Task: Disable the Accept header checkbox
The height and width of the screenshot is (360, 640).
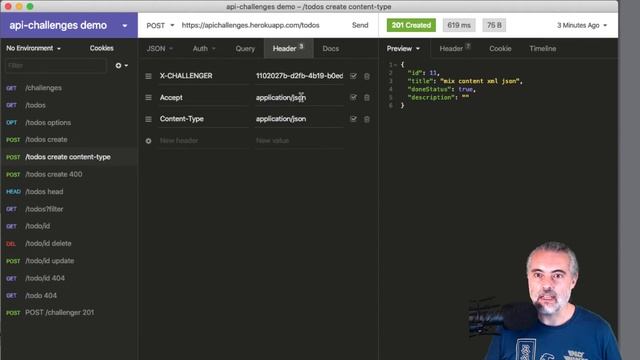Action: coord(353,97)
